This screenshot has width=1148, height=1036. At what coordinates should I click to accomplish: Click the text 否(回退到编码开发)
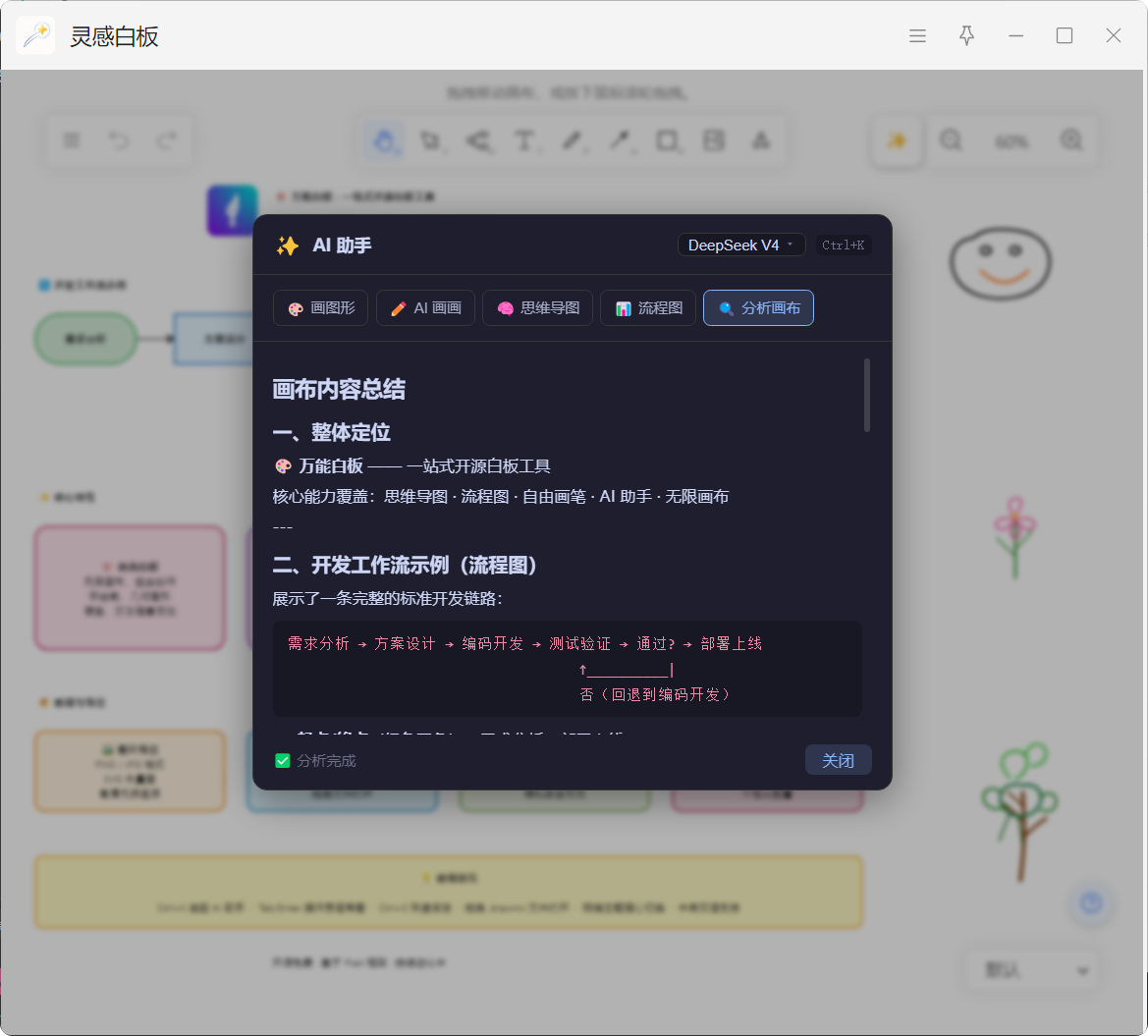coord(655,695)
